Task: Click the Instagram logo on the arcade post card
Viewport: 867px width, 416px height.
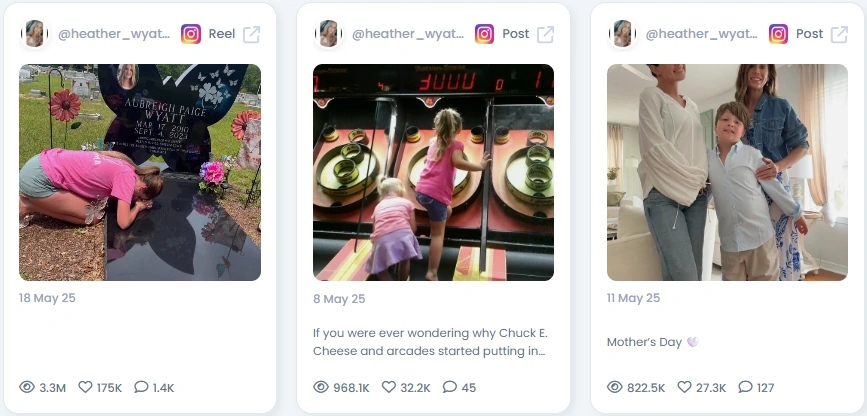Action: click(484, 34)
